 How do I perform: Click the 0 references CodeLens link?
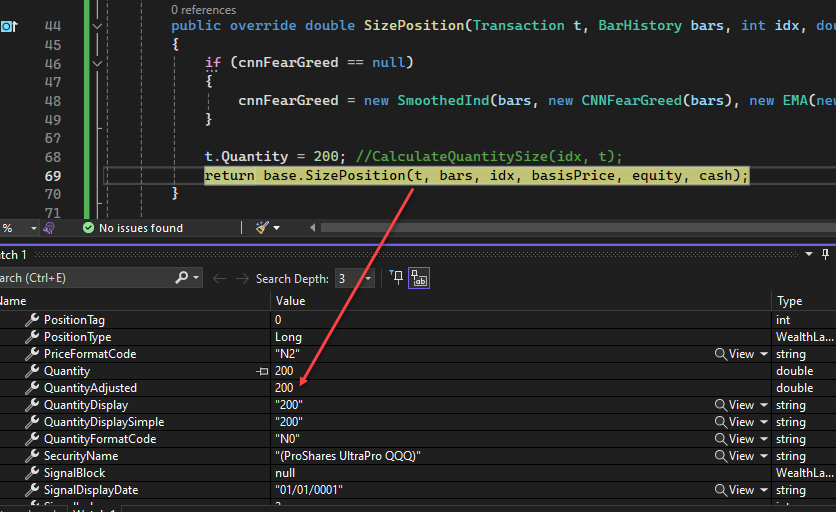pos(203,10)
